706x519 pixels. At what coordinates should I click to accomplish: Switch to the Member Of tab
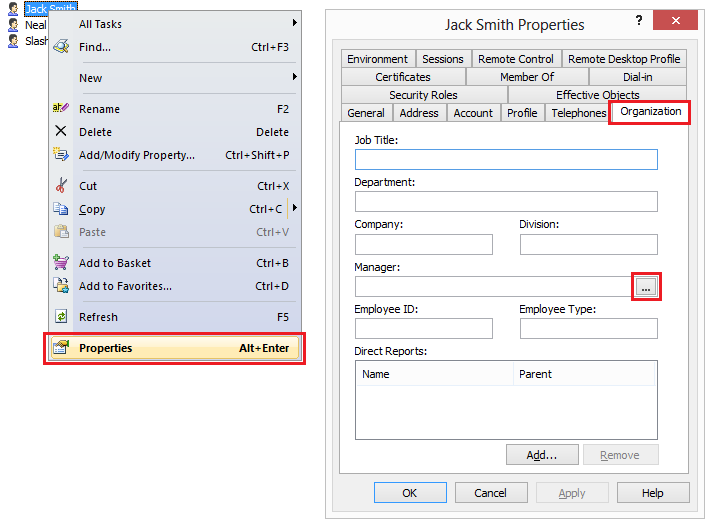point(526,77)
